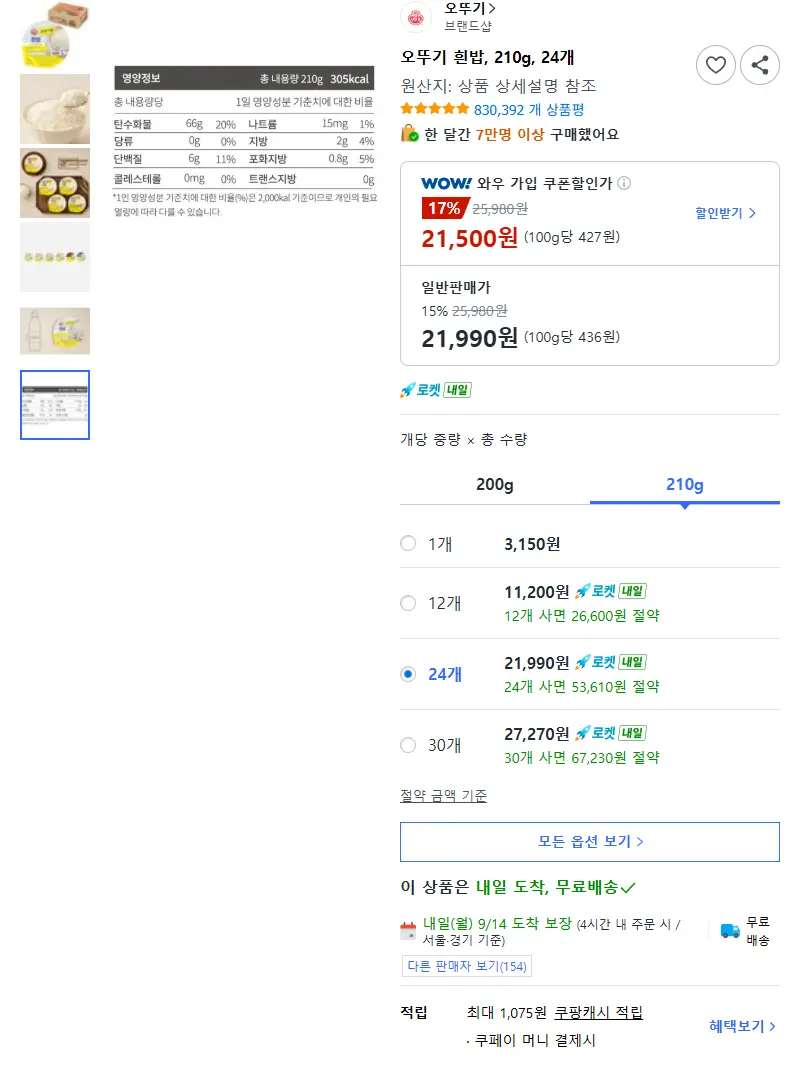This screenshot has width=785, height=1067.
Task: Add product to wishlist with heart icon
Action: (x=716, y=65)
